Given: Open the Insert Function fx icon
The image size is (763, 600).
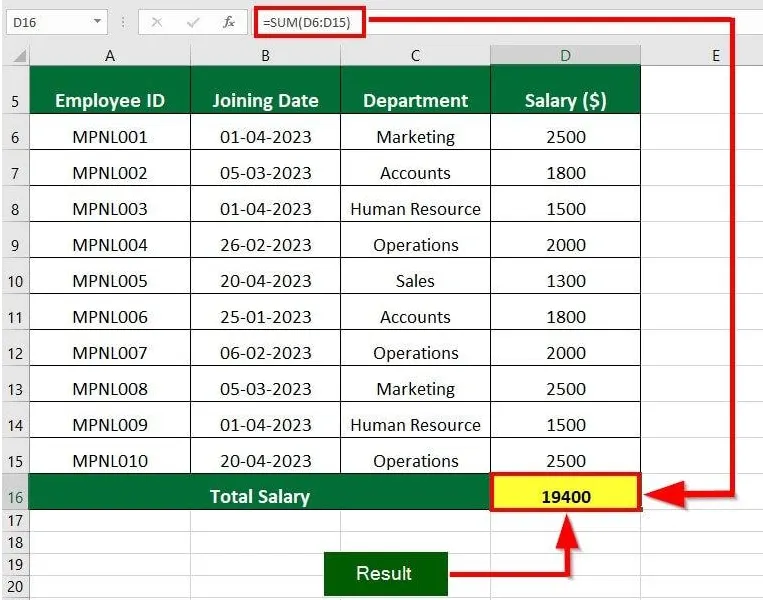Looking at the screenshot, I should point(228,22).
